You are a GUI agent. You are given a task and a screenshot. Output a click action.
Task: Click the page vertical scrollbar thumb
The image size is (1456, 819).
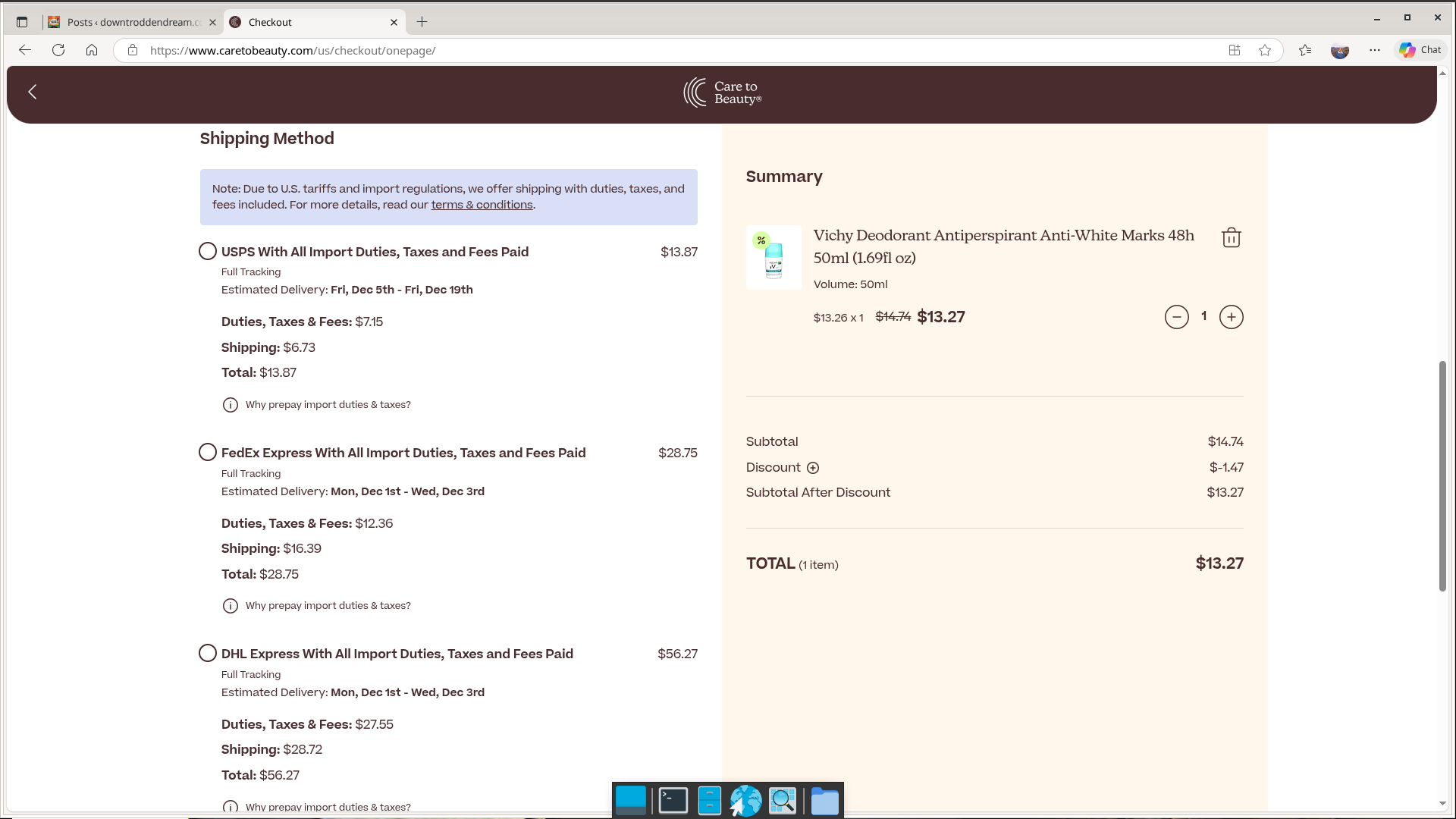click(1442, 476)
